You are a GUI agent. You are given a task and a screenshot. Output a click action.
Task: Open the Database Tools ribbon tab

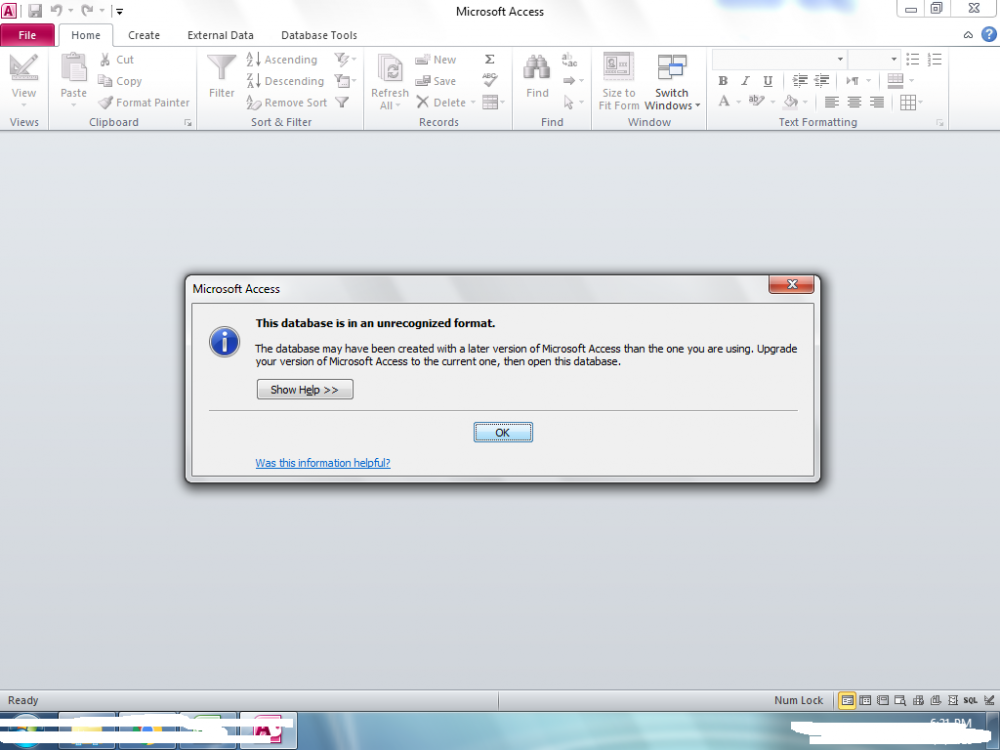(319, 35)
